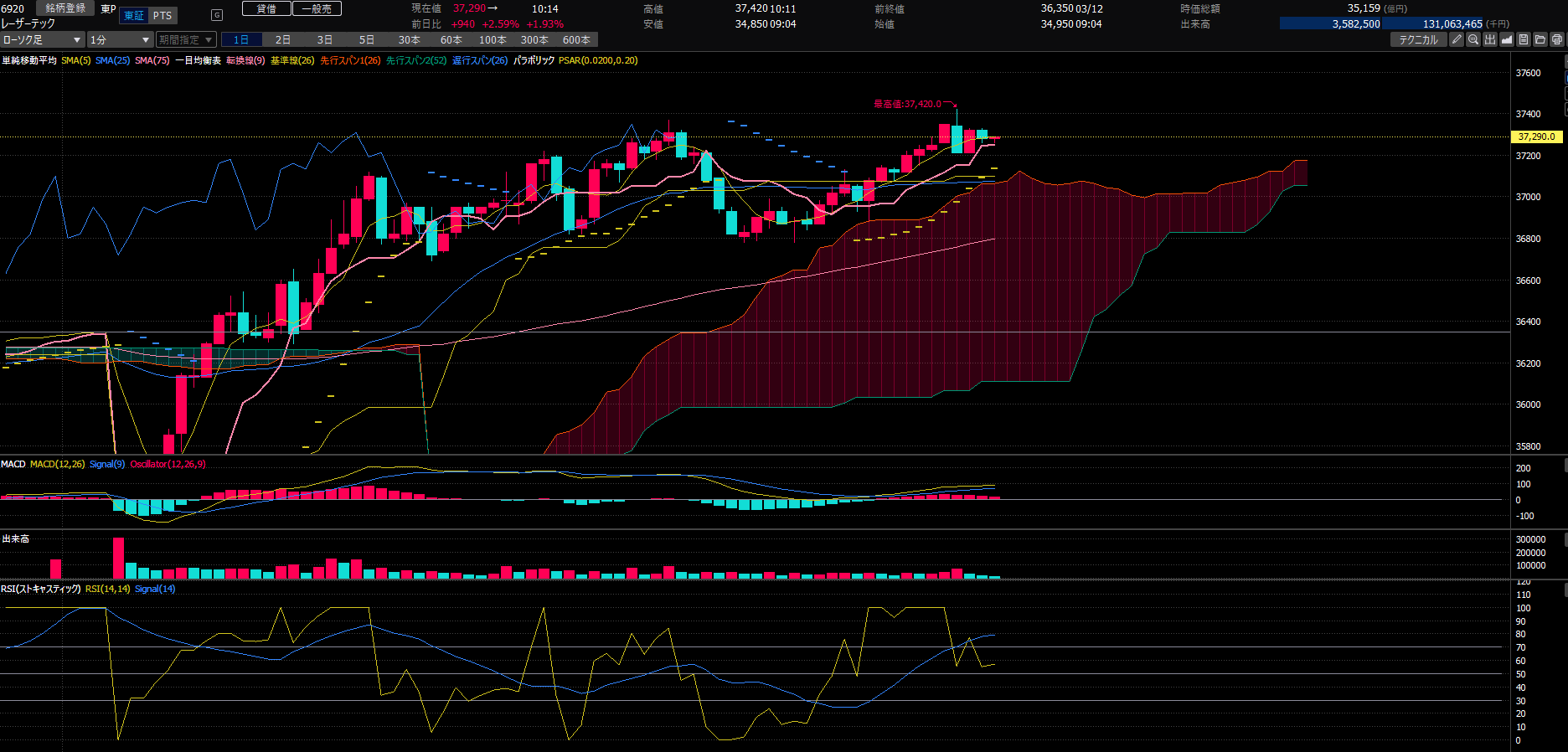Select the 5日 period tab
Viewport: 1568px width, 752px height.
point(367,39)
